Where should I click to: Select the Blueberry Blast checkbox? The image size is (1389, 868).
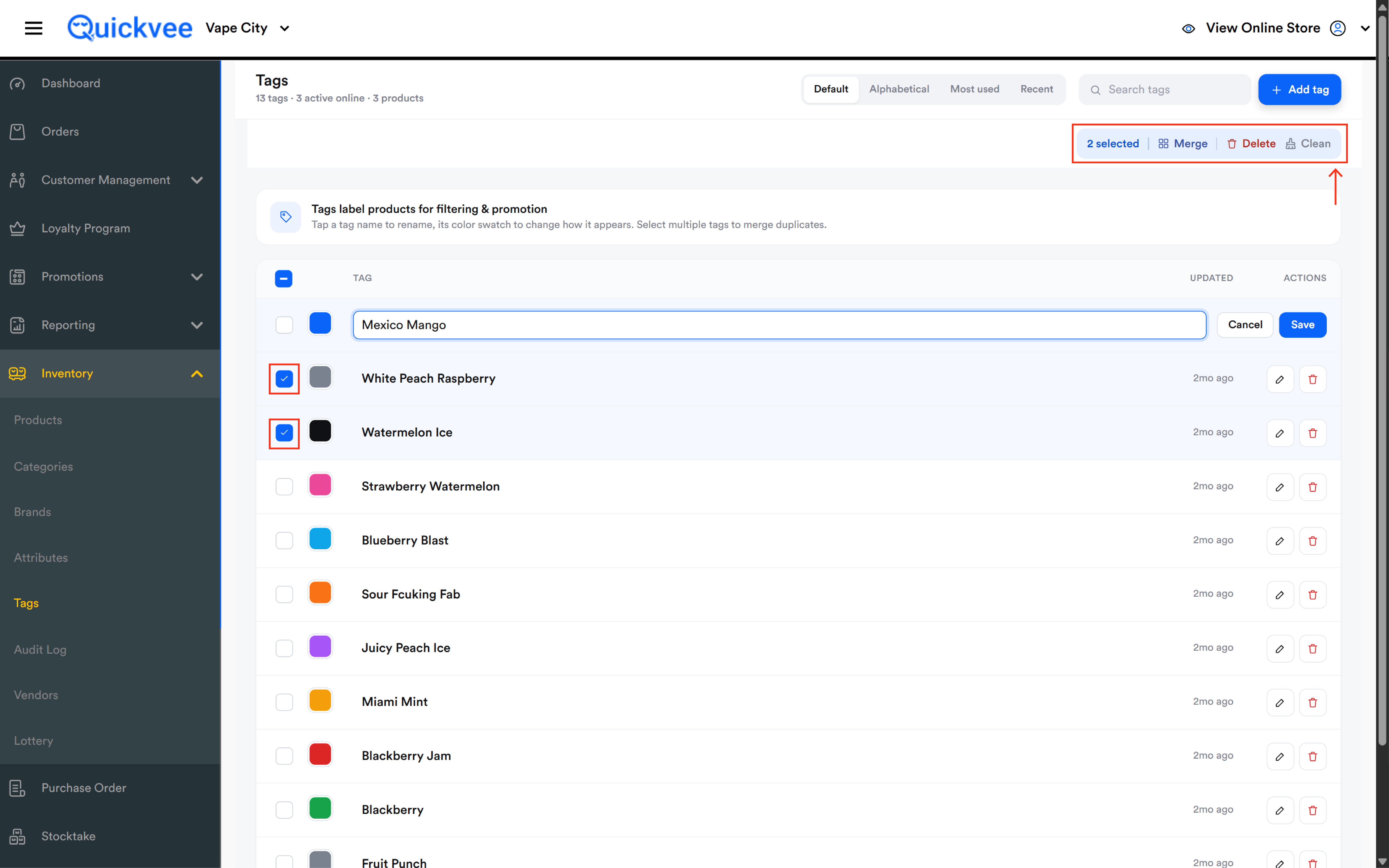tap(284, 541)
